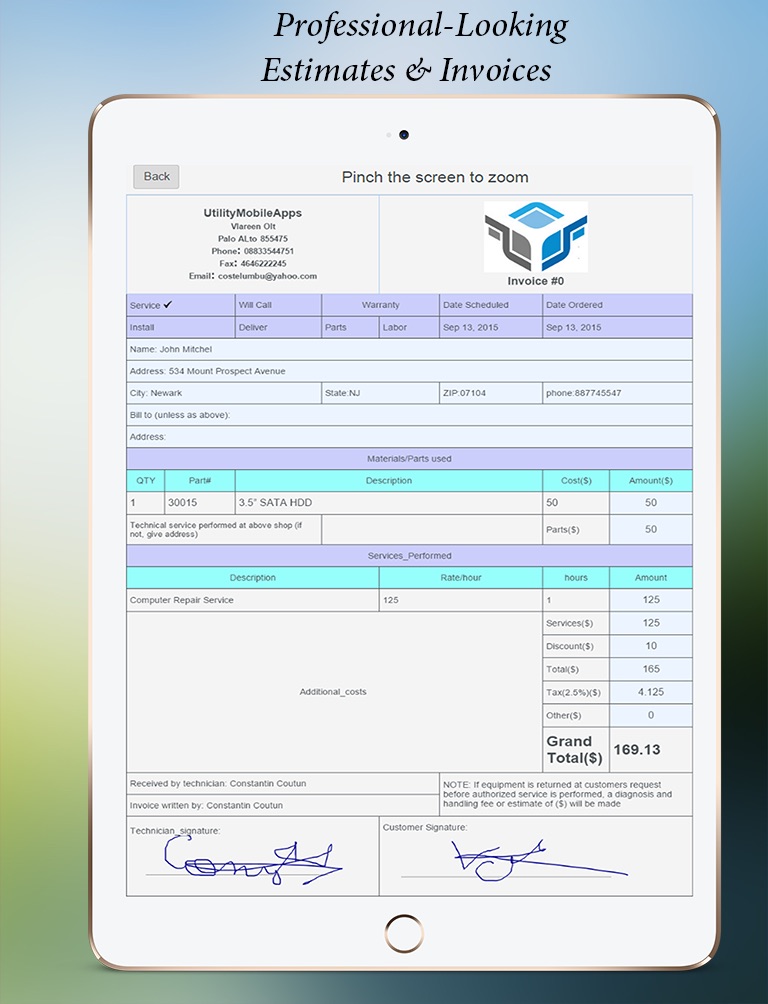Image resolution: width=768 pixels, height=1004 pixels.
Task: Click the 'Materials/Parts used' header
Action: coord(409,458)
